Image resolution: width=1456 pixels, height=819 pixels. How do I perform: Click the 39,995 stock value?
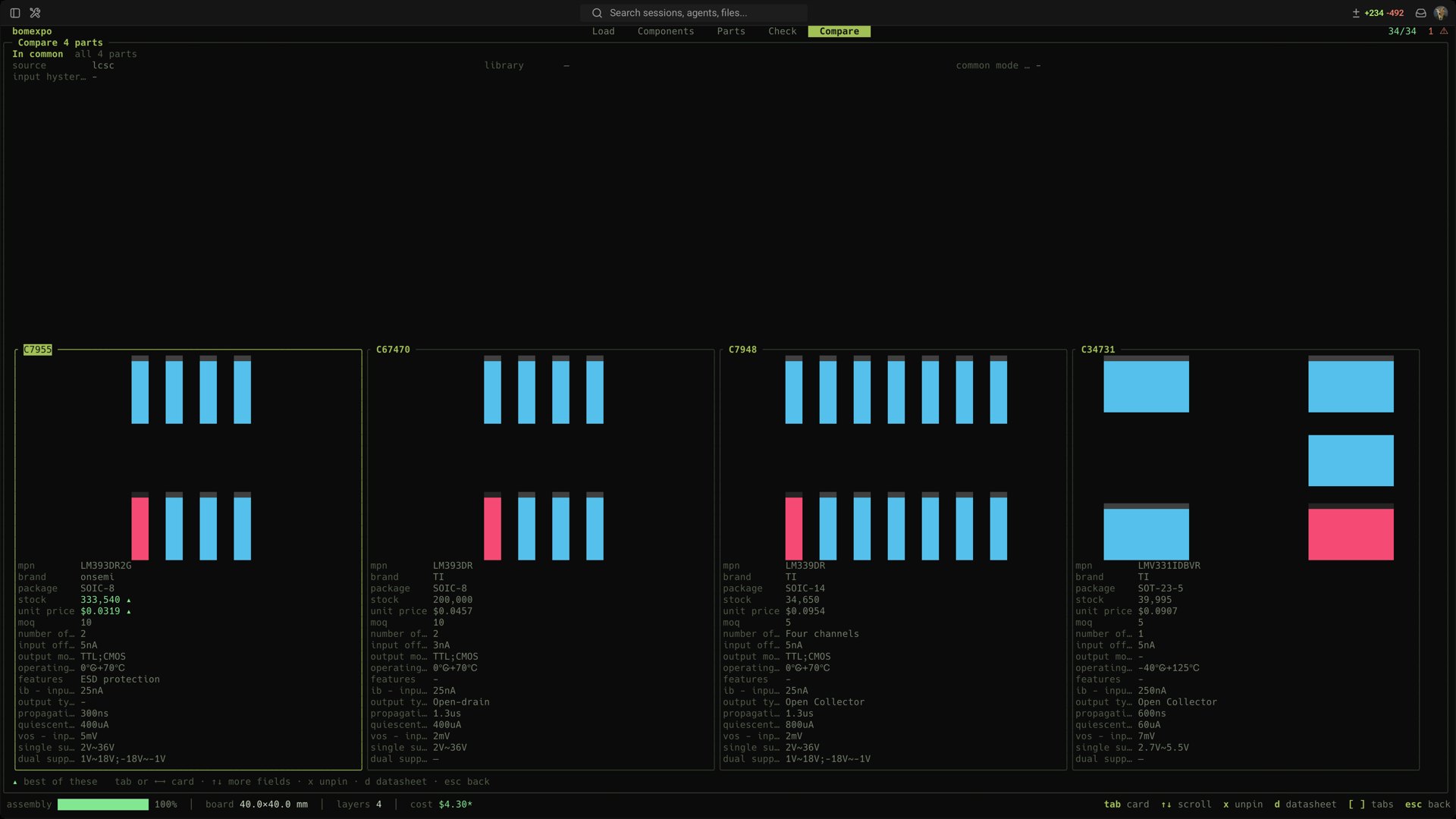pos(1154,600)
